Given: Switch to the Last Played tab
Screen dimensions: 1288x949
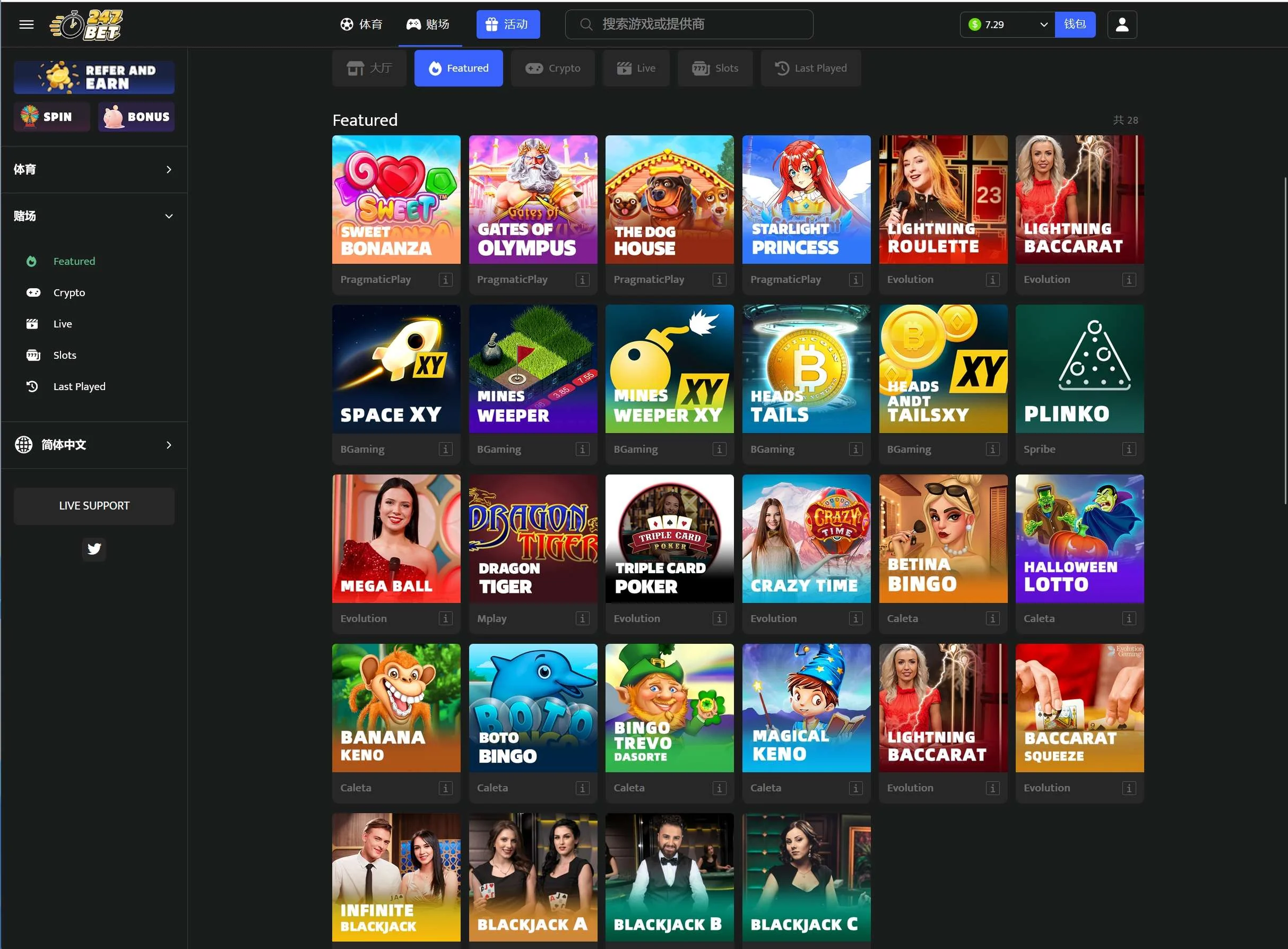Looking at the screenshot, I should [810, 68].
